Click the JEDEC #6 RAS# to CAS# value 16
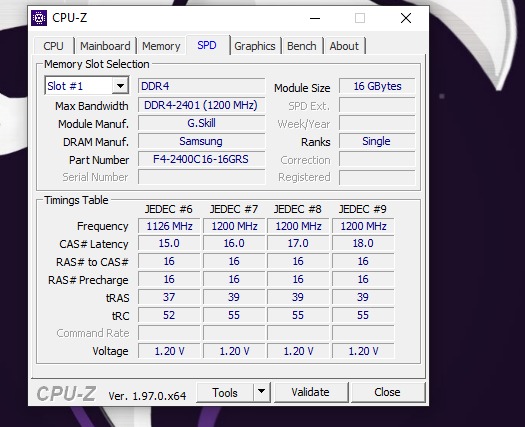Image resolution: width=525 pixels, height=427 pixels. [169, 261]
